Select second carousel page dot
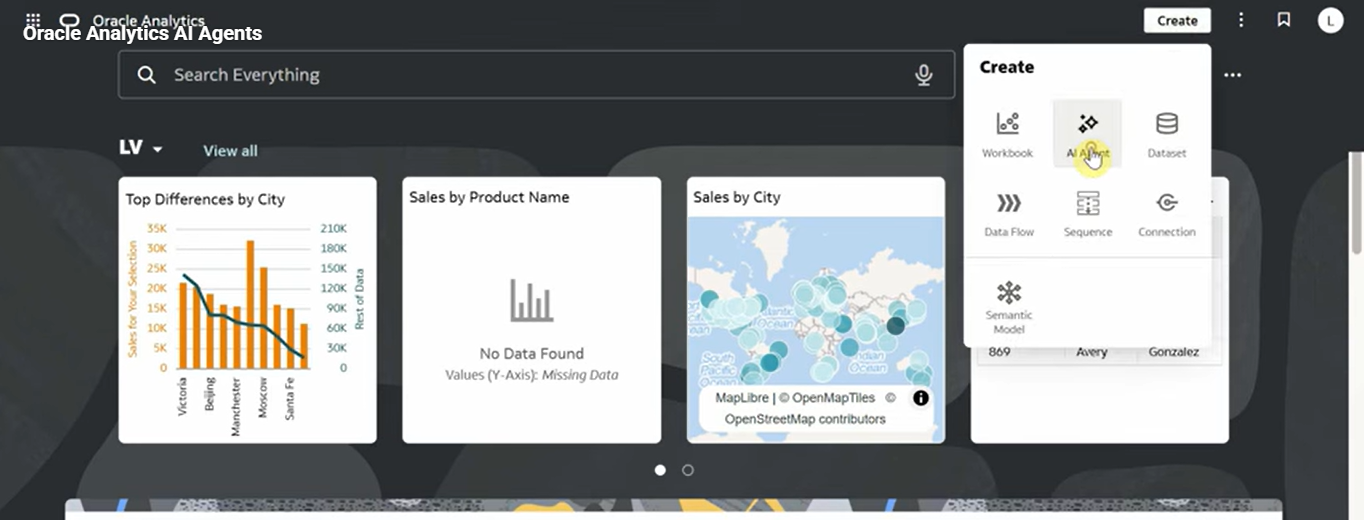 [688, 470]
